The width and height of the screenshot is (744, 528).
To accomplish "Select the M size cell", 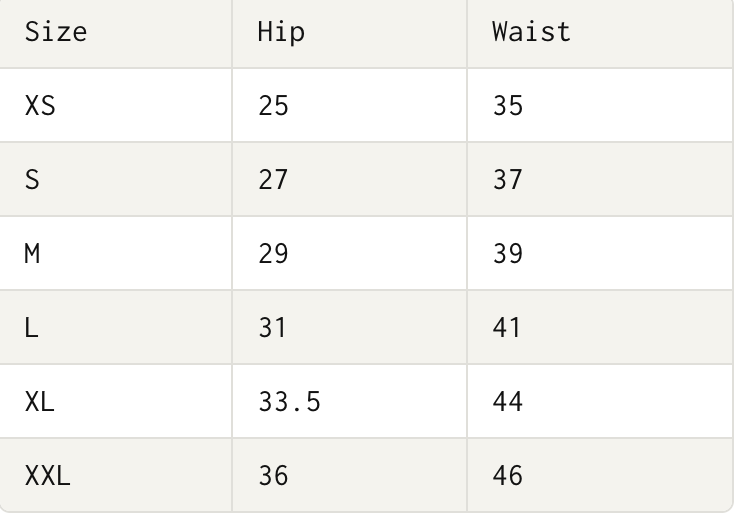I will pyautogui.click(x=32, y=253).
